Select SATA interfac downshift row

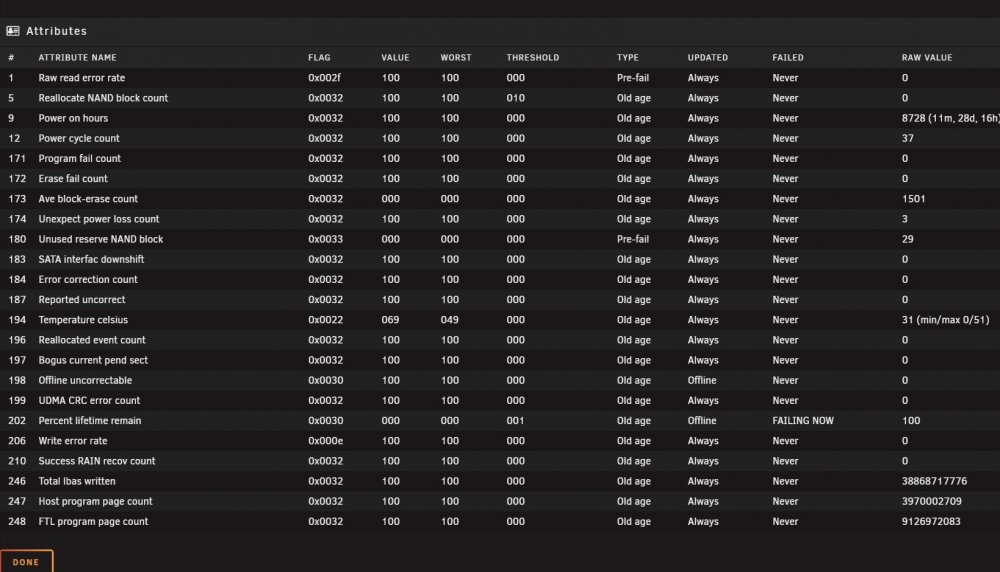point(500,260)
